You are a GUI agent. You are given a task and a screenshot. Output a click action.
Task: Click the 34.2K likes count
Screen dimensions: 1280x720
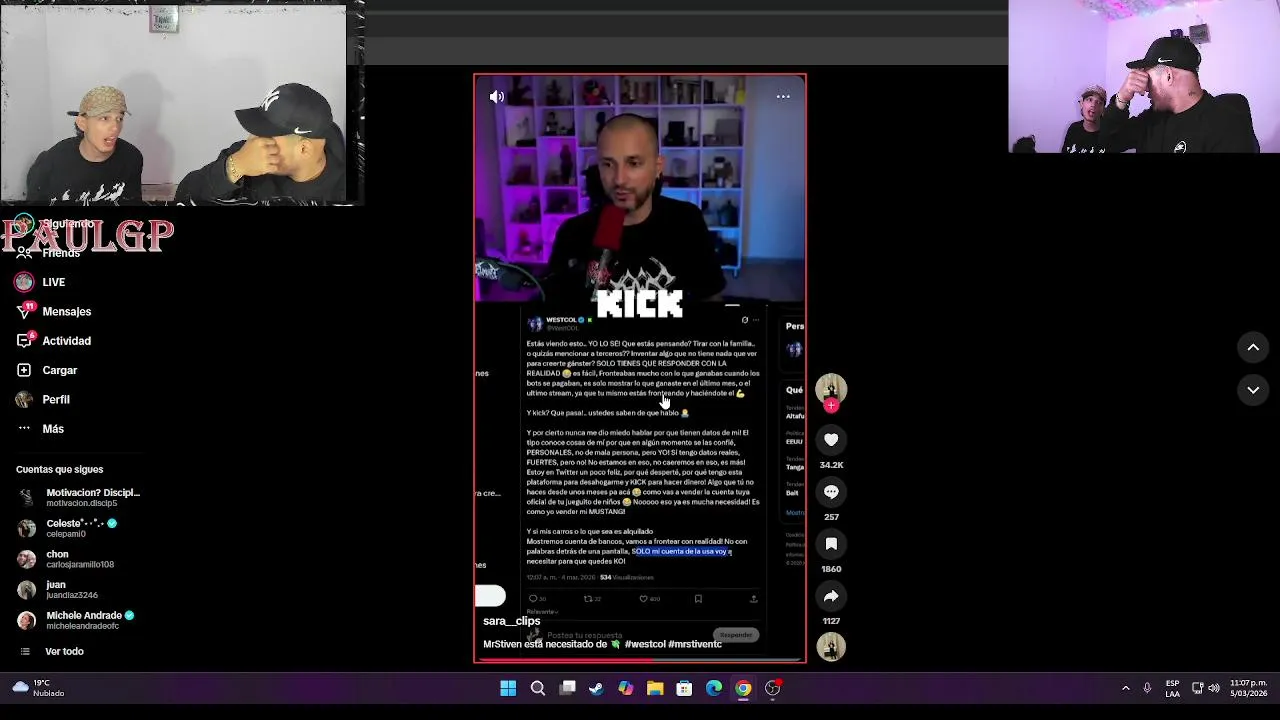831,465
